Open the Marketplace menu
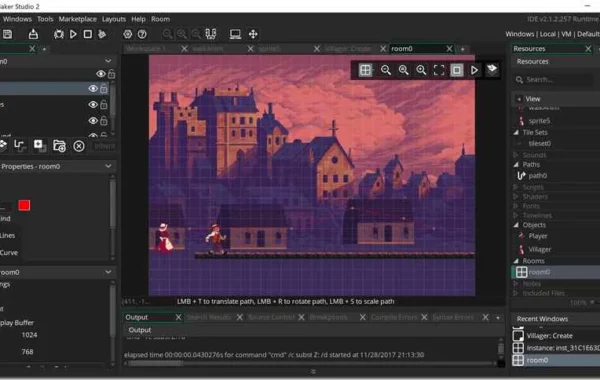The height and width of the screenshot is (380, 600). 77,19
